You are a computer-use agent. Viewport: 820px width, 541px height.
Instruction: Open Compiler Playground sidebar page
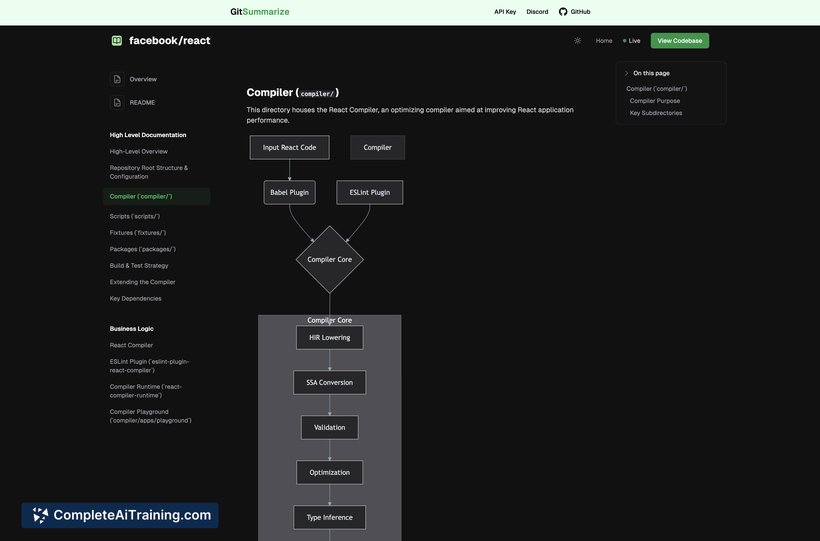(151, 416)
